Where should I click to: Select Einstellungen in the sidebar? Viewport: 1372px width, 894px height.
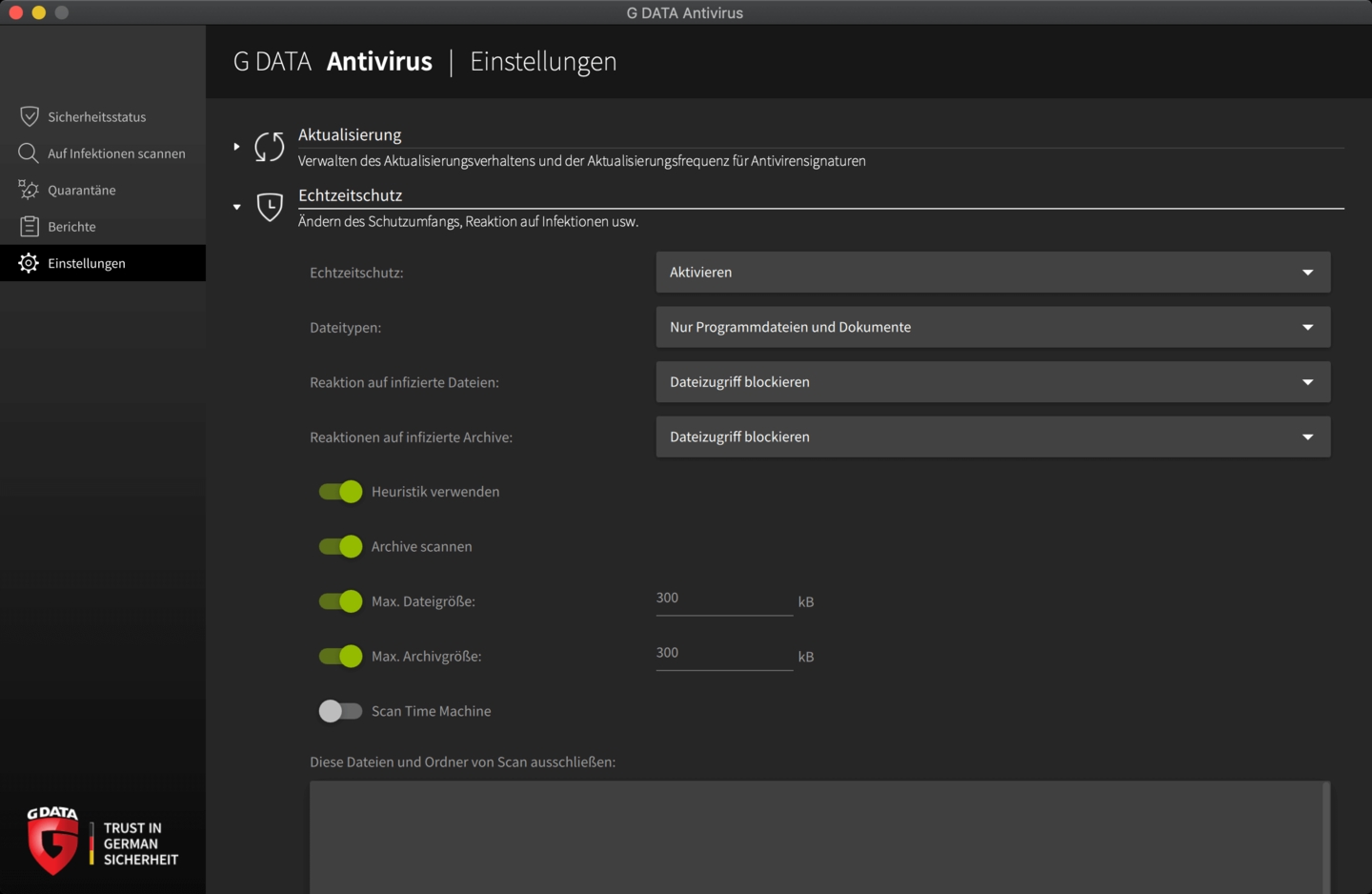click(x=103, y=263)
